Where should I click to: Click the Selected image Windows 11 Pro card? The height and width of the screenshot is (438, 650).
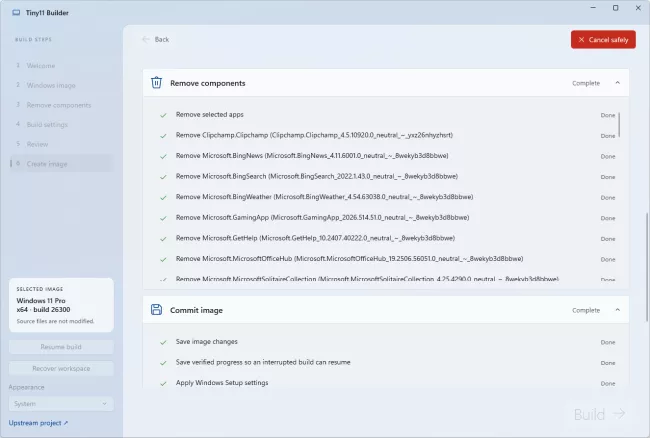[61, 305]
